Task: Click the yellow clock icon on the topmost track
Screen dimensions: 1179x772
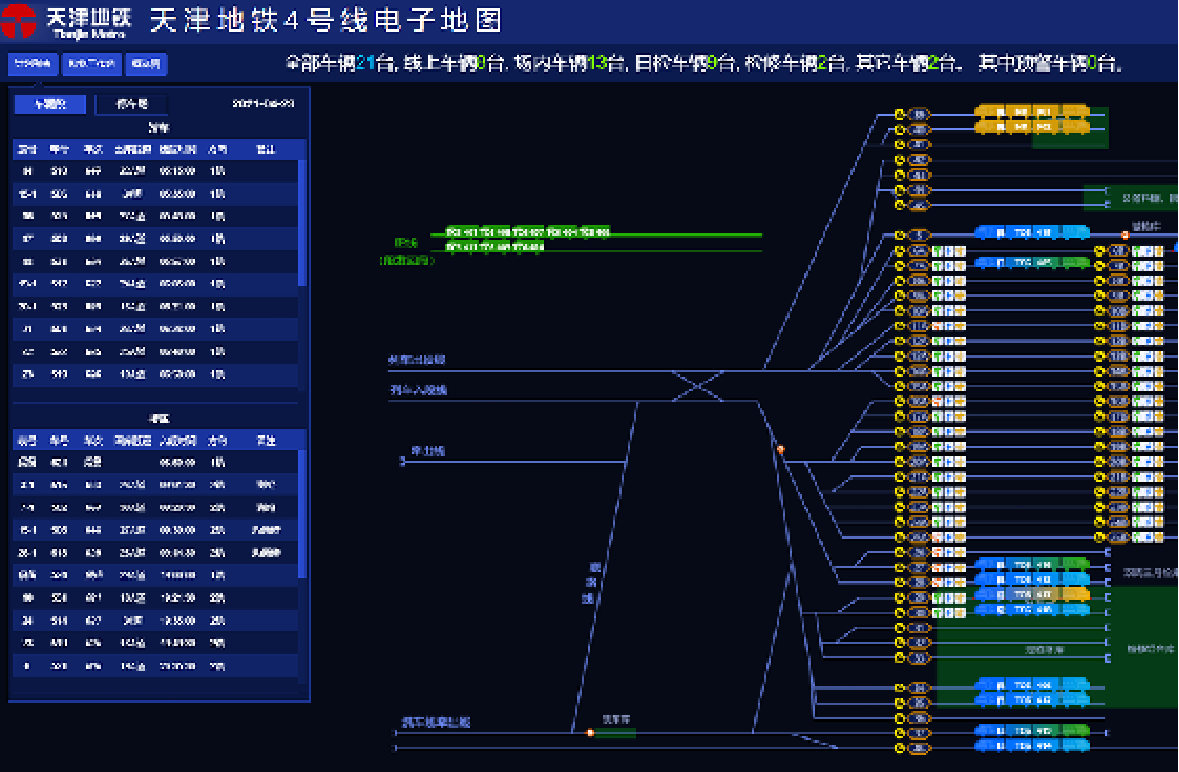Action: tap(900, 114)
